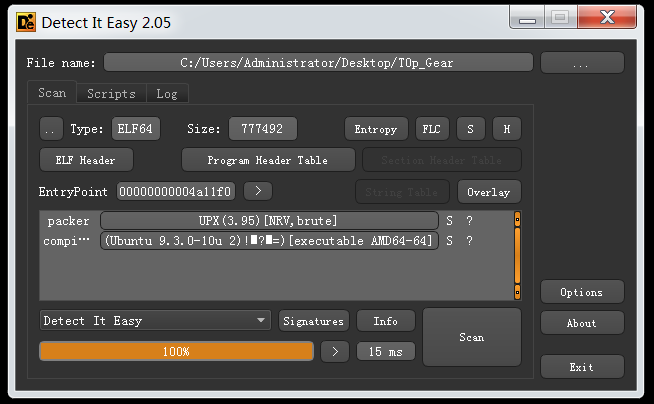Screen dimensions: 654x404
Task: Click the Exit button
Action: tap(582, 366)
